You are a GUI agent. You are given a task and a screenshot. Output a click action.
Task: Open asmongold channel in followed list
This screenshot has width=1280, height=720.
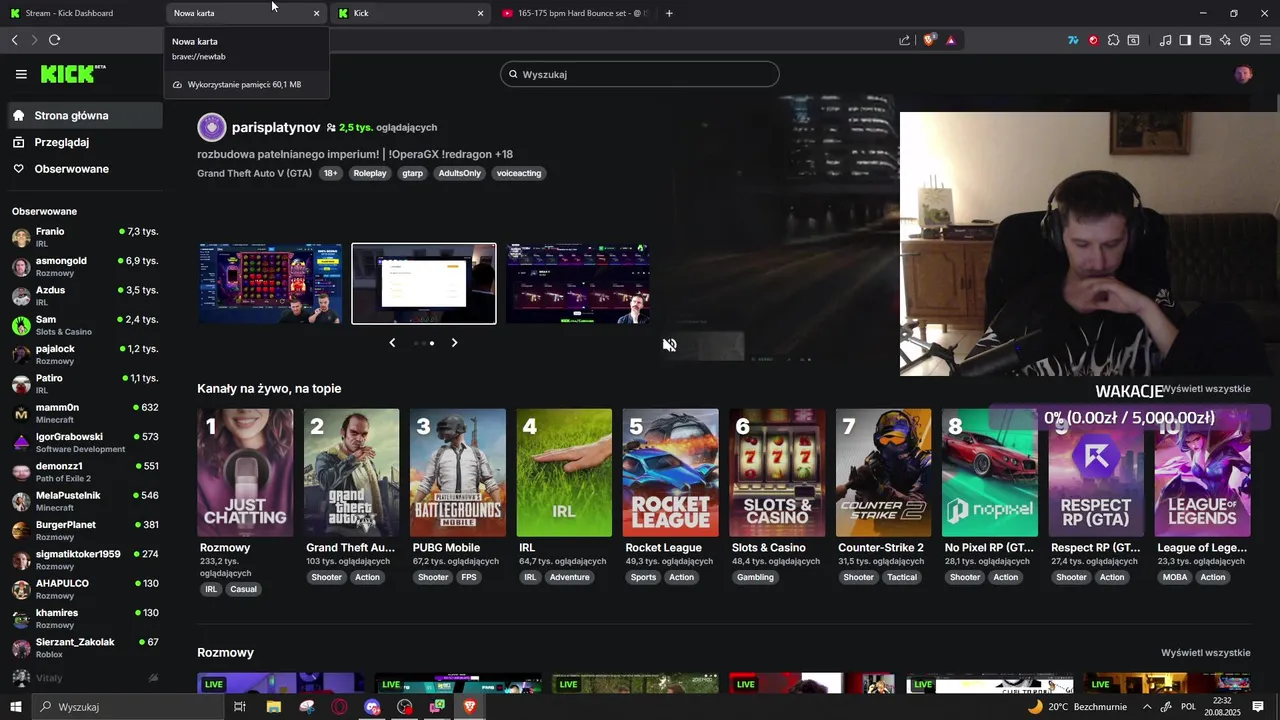[x=85, y=267]
